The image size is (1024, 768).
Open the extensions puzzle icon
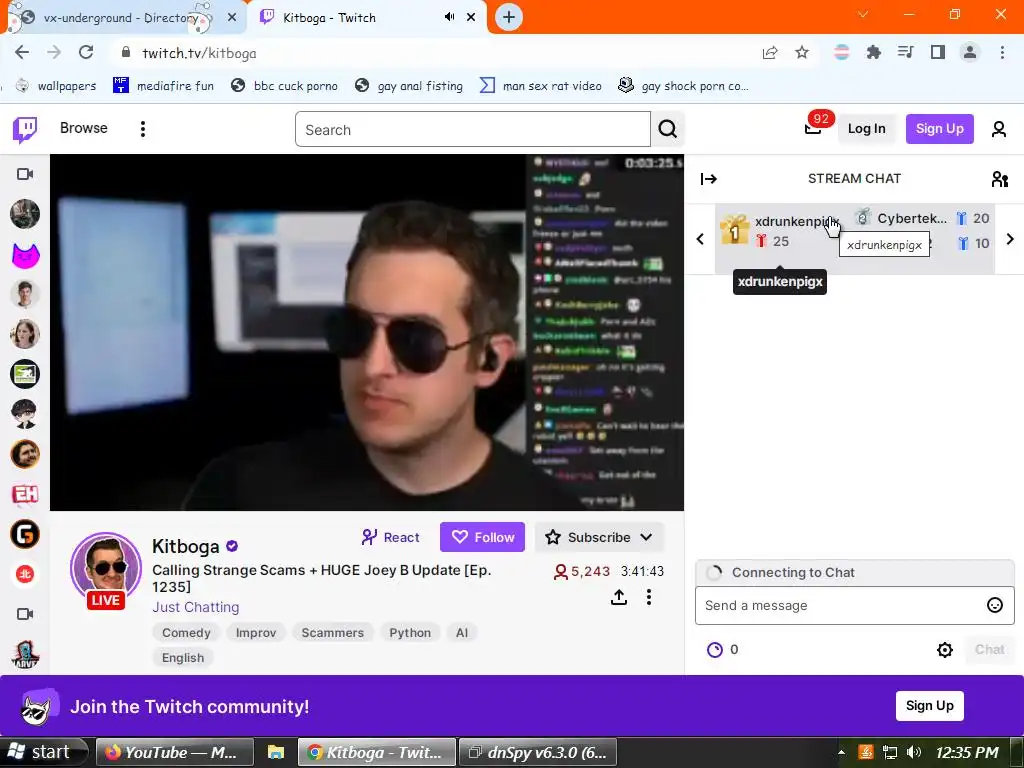coord(873,53)
